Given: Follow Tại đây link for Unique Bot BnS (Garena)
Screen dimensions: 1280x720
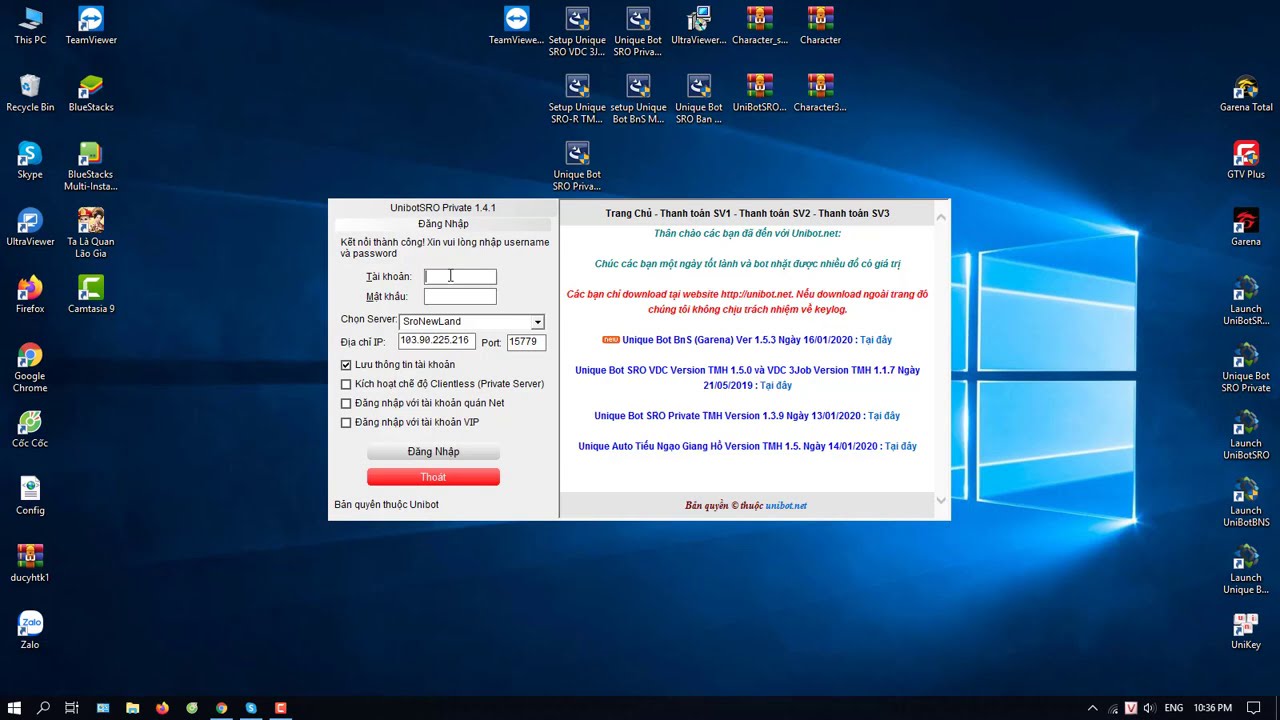Looking at the screenshot, I should point(876,340).
